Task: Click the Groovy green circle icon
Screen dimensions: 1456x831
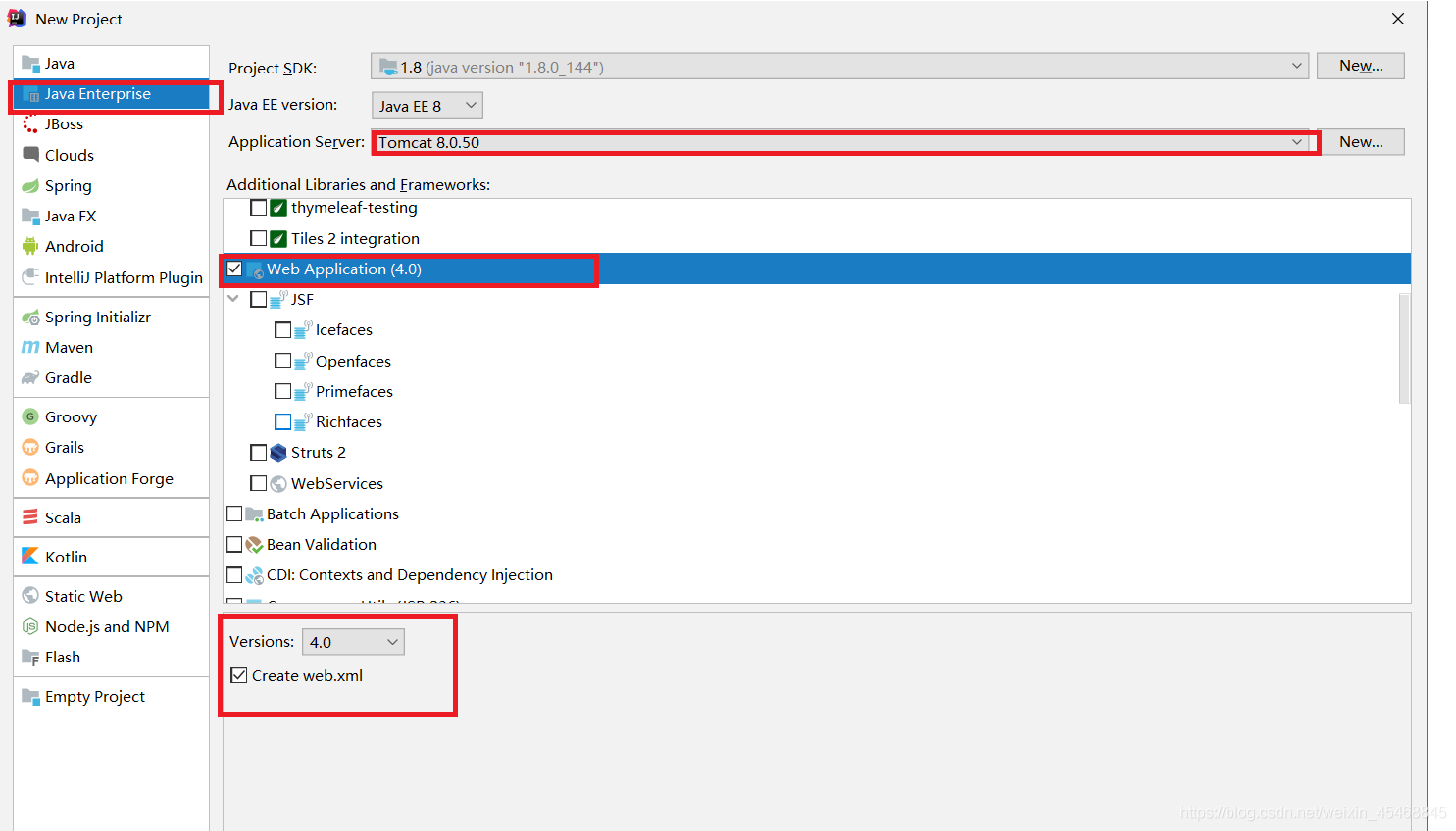Action: 30,417
